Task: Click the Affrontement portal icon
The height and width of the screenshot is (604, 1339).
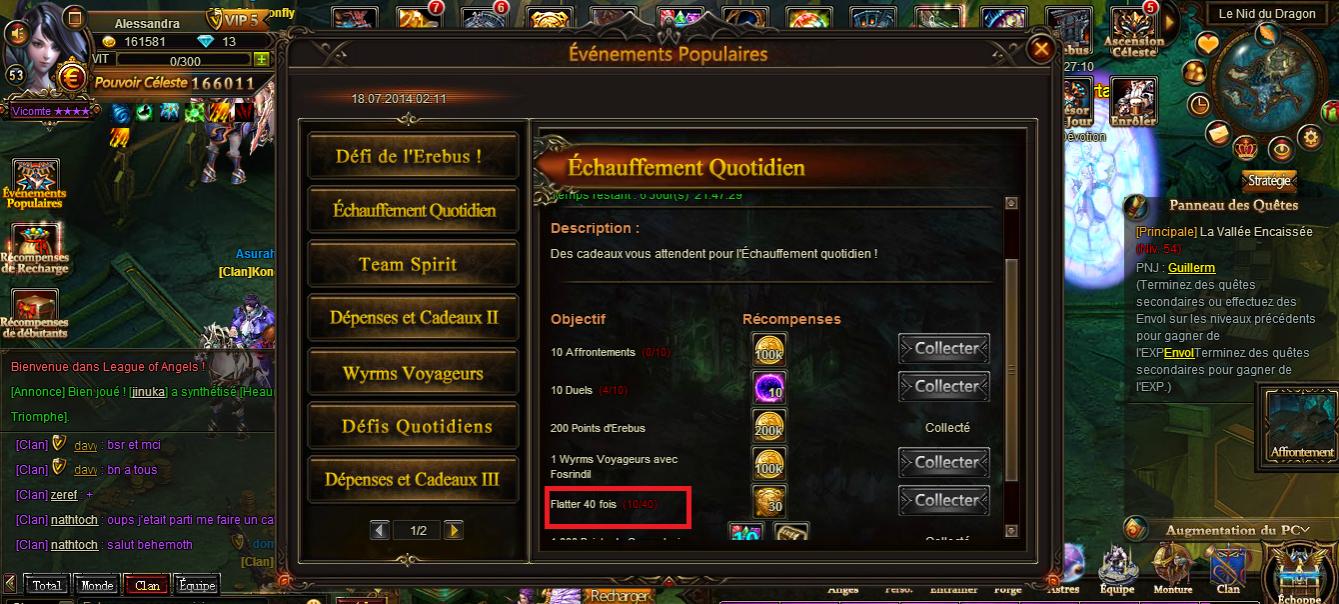Action: coord(1301,424)
